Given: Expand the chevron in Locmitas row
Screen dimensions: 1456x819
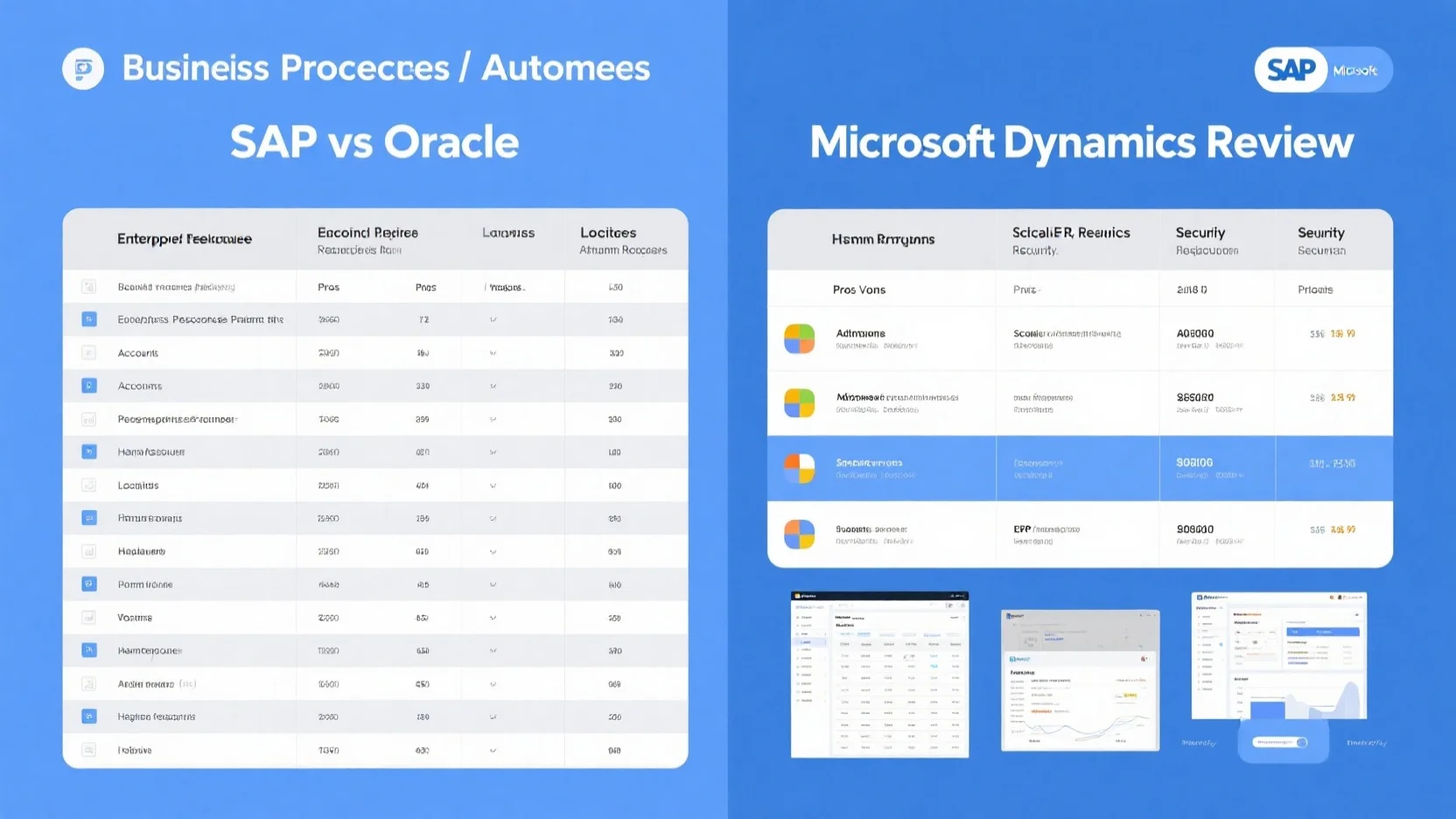Looking at the screenshot, I should tap(493, 486).
